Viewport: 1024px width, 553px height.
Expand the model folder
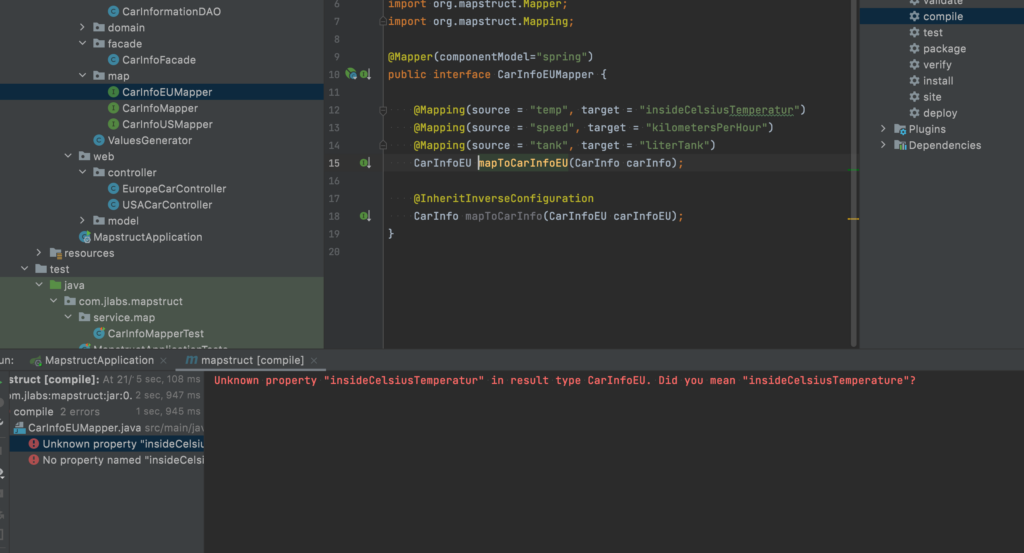[82, 221]
